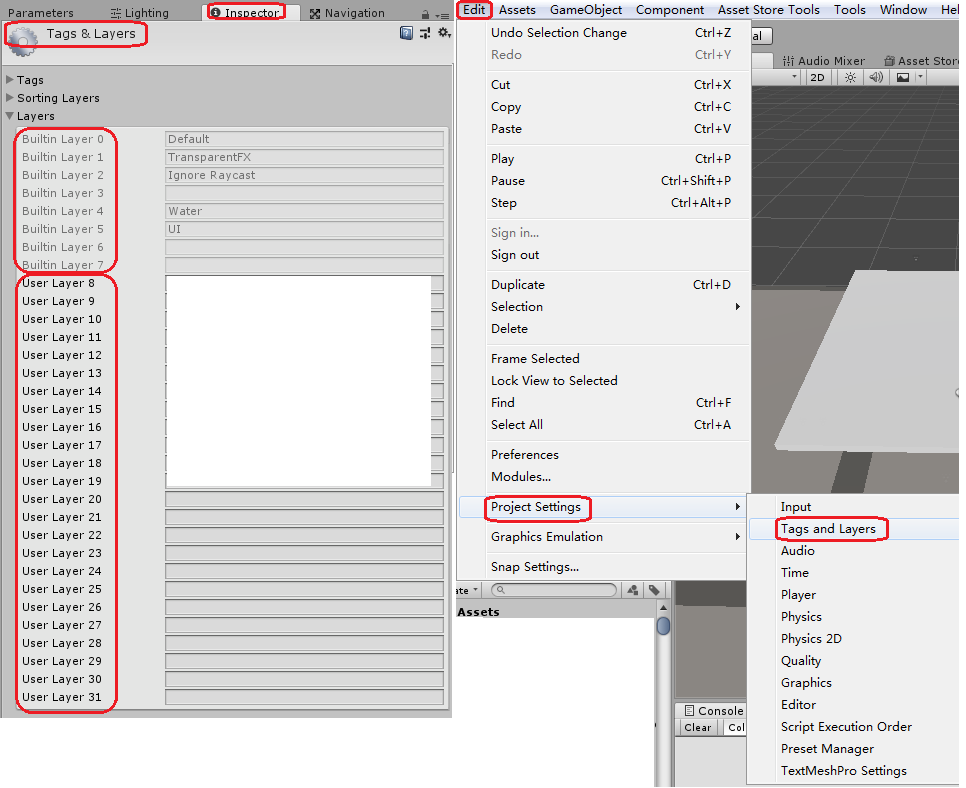The image size is (966, 788).
Task: Open the Assets menu
Action: [517, 10]
